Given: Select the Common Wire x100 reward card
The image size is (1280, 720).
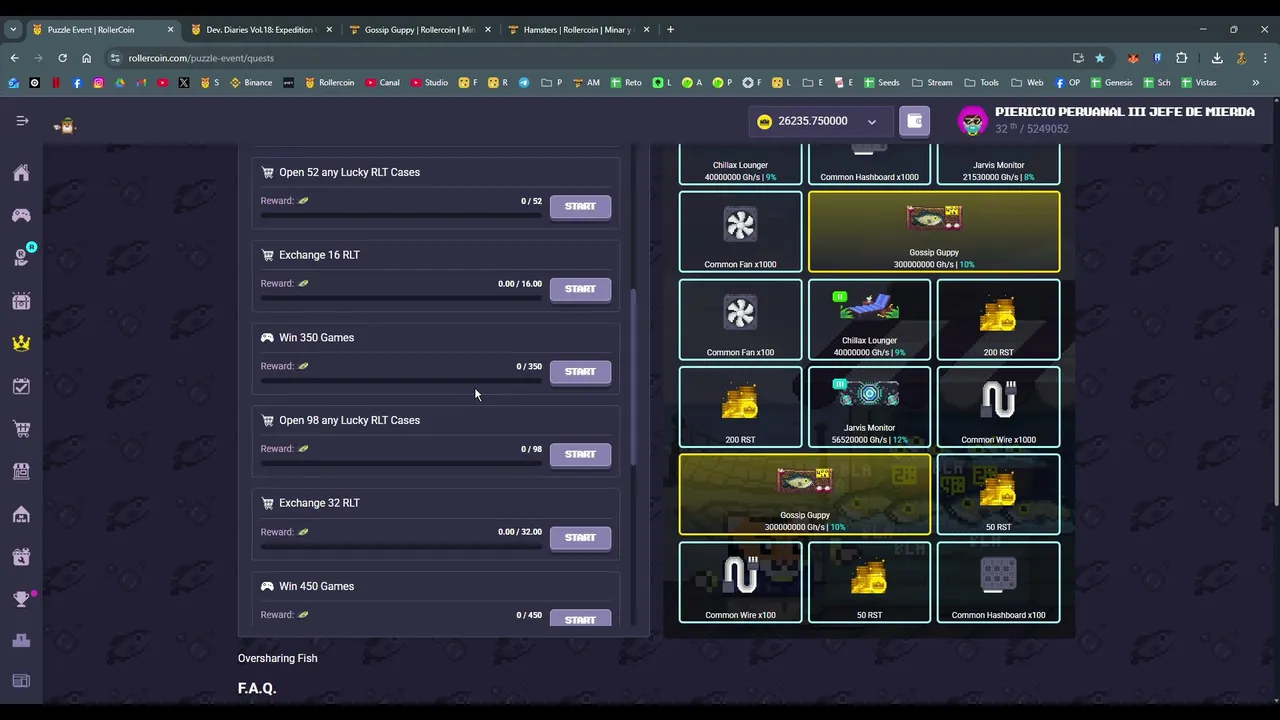Looking at the screenshot, I should [740, 582].
